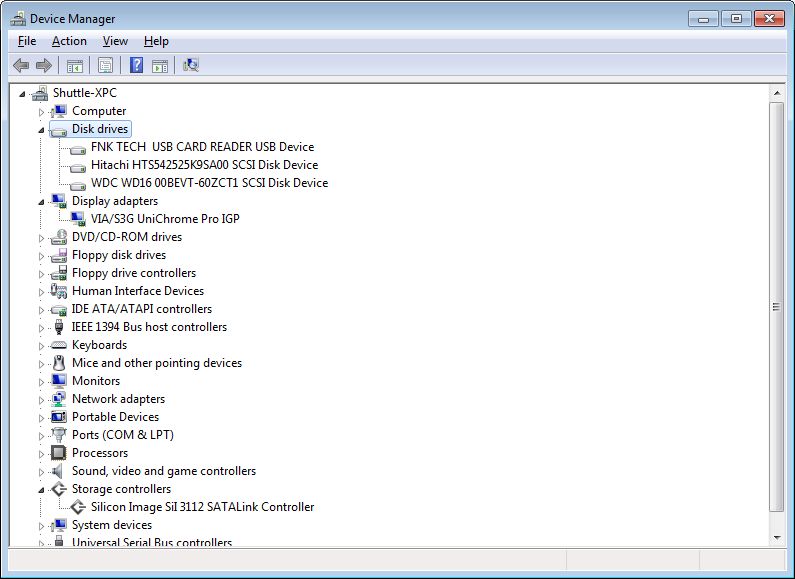The image size is (795, 579).
Task: Select the System devices label
Action: pyautogui.click(x=112, y=525)
